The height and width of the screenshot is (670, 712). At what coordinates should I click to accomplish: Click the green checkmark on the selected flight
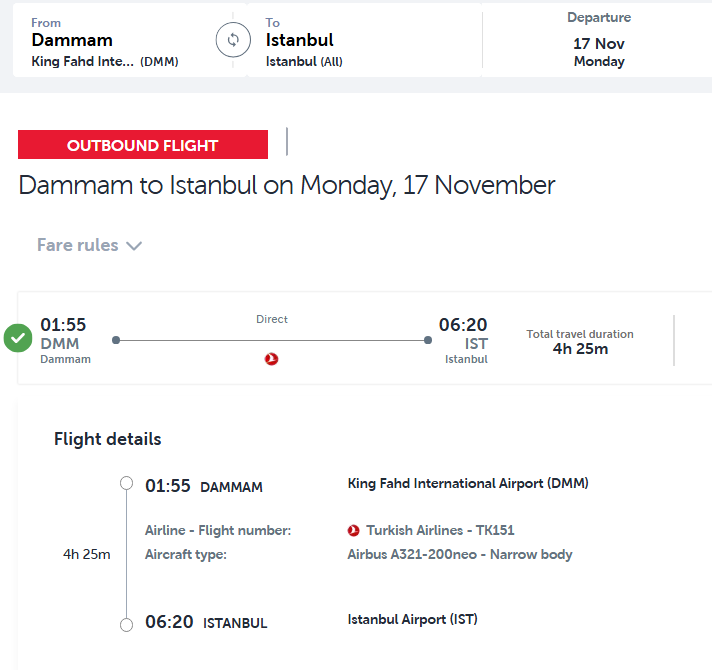(18, 339)
